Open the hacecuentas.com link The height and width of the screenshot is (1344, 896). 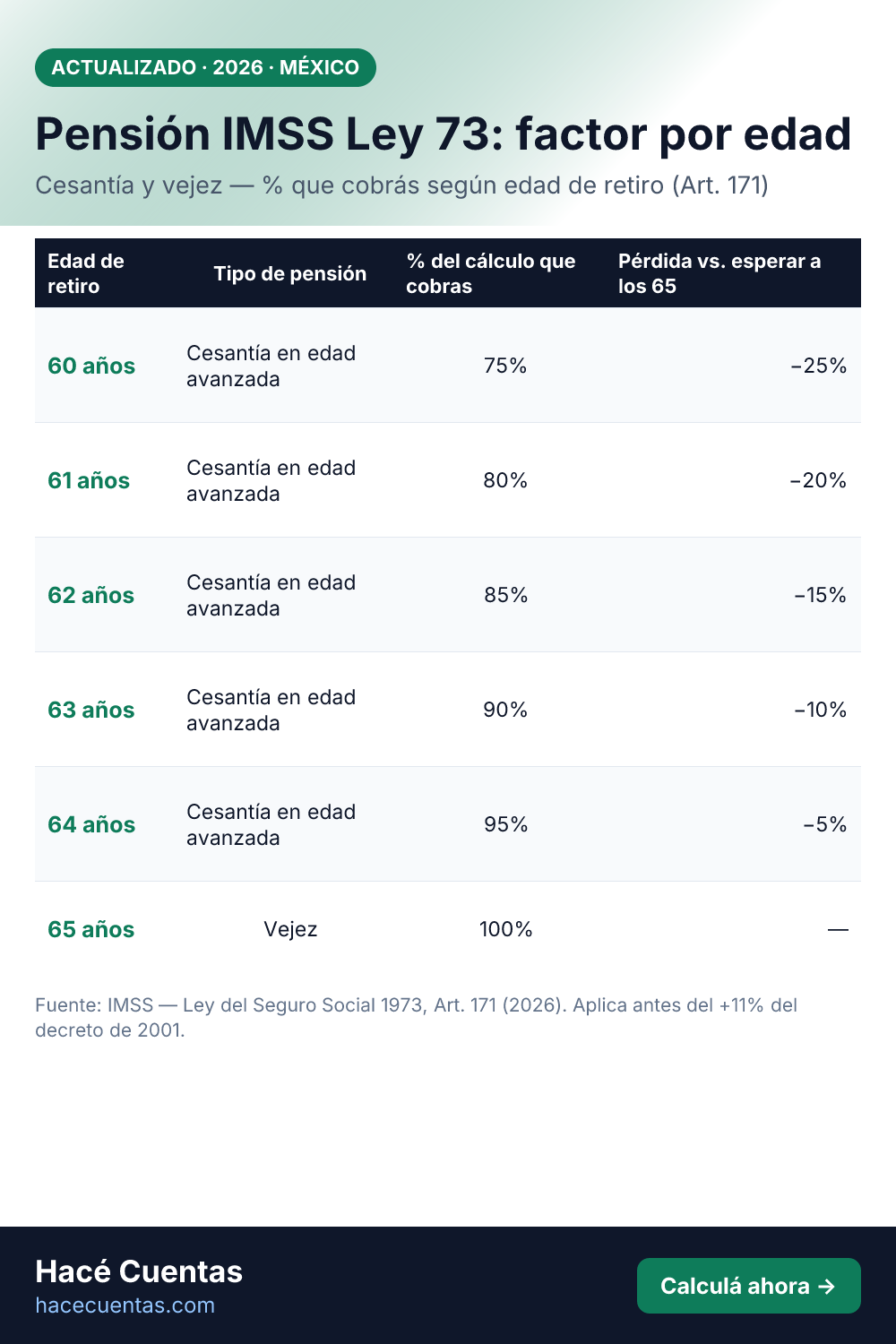click(x=125, y=1305)
